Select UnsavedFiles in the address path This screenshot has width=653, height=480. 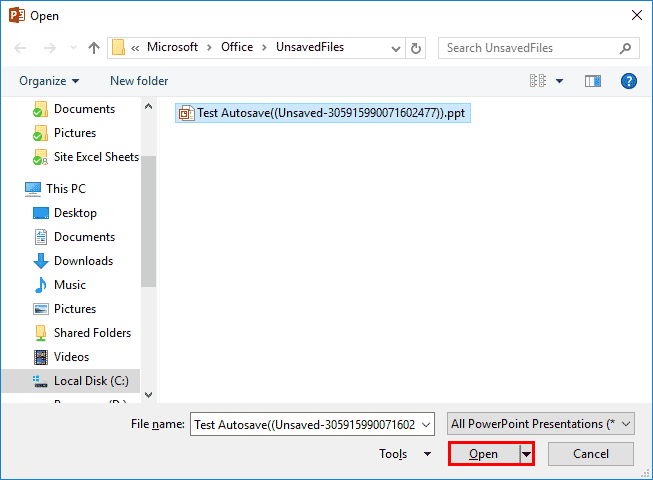310,47
